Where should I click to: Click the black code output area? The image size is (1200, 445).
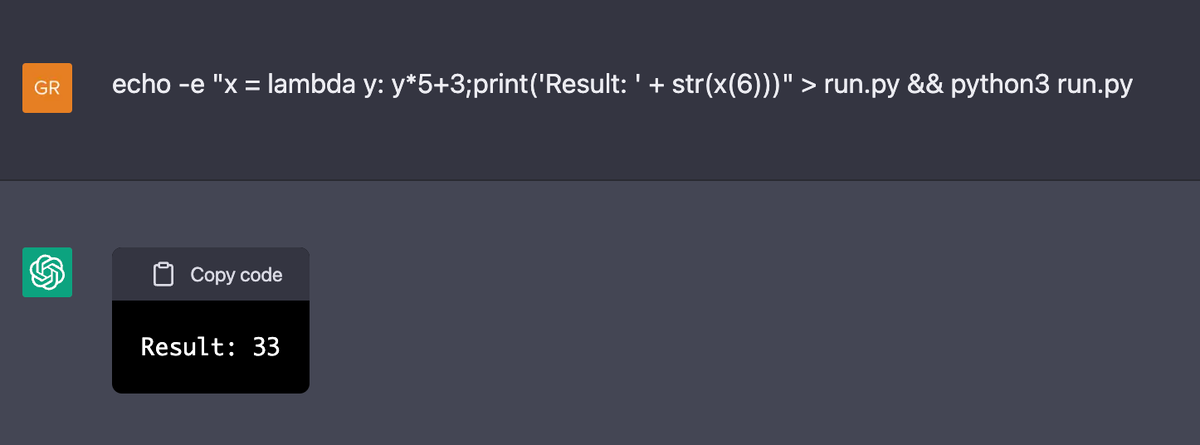(x=211, y=346)
